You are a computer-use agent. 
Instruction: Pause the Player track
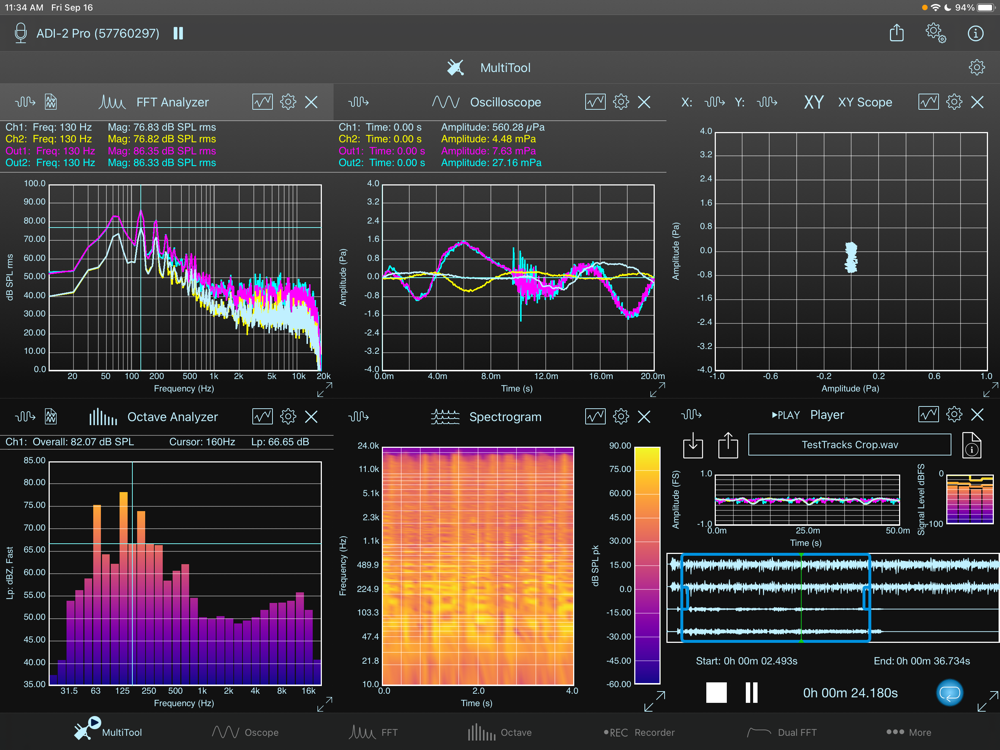751,693
